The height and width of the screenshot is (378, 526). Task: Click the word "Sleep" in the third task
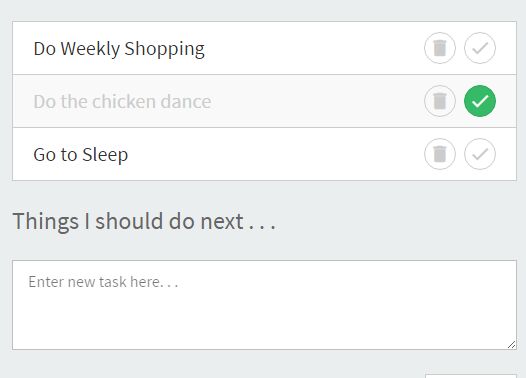coord(105,155)
